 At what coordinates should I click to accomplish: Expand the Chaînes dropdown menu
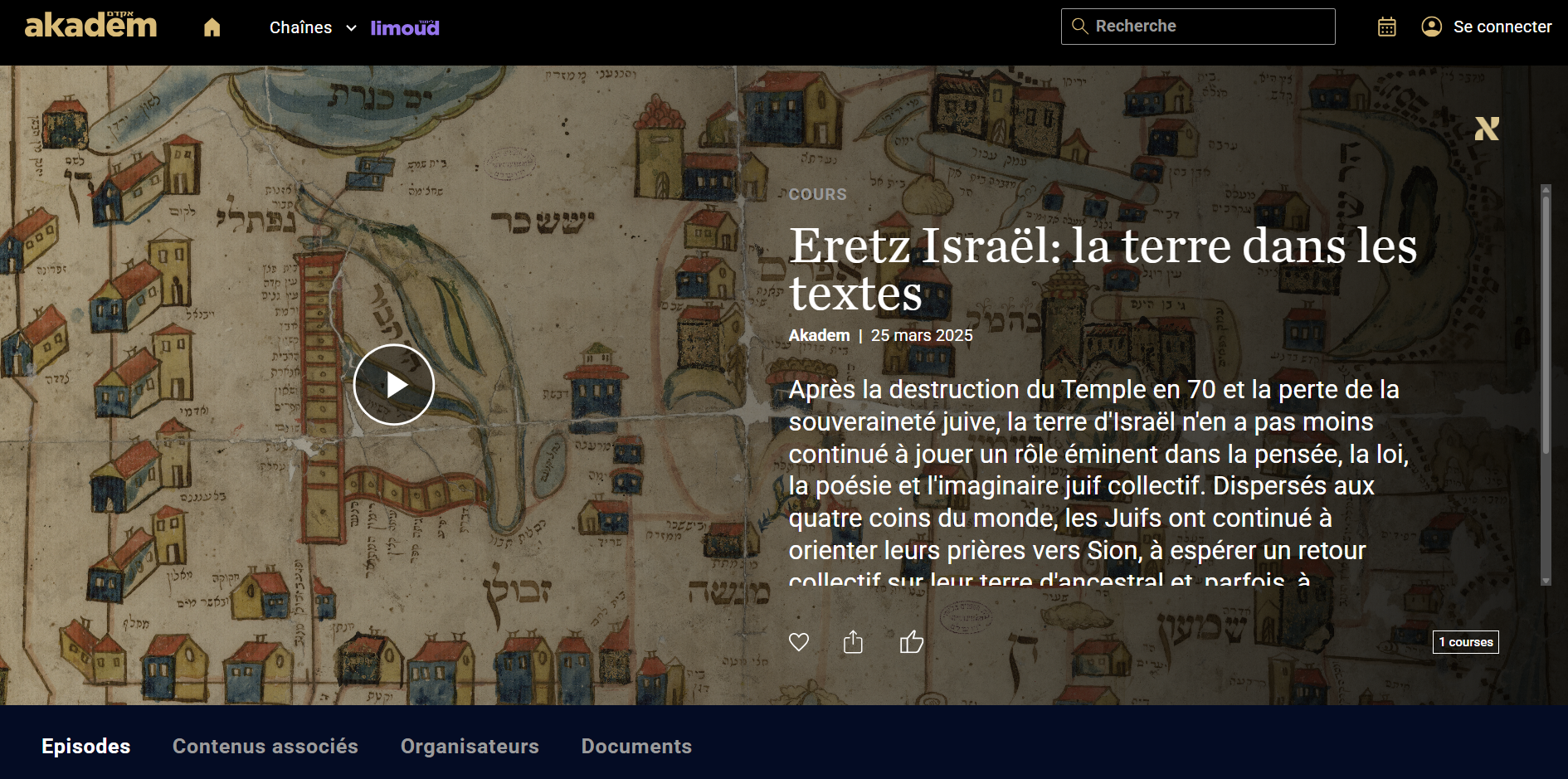313,27
